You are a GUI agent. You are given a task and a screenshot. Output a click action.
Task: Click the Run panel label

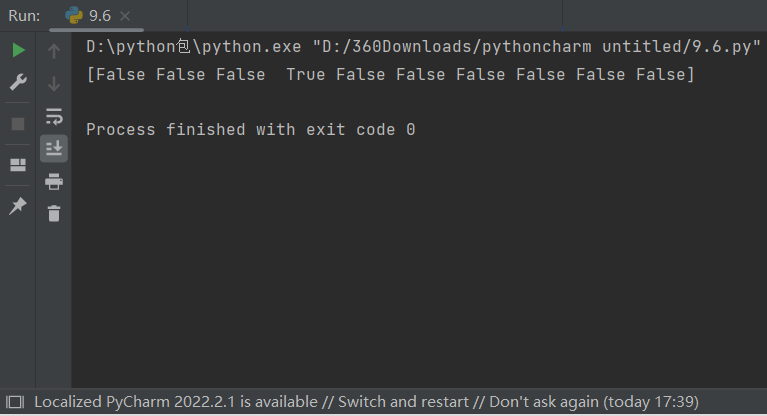pos(24,16)
